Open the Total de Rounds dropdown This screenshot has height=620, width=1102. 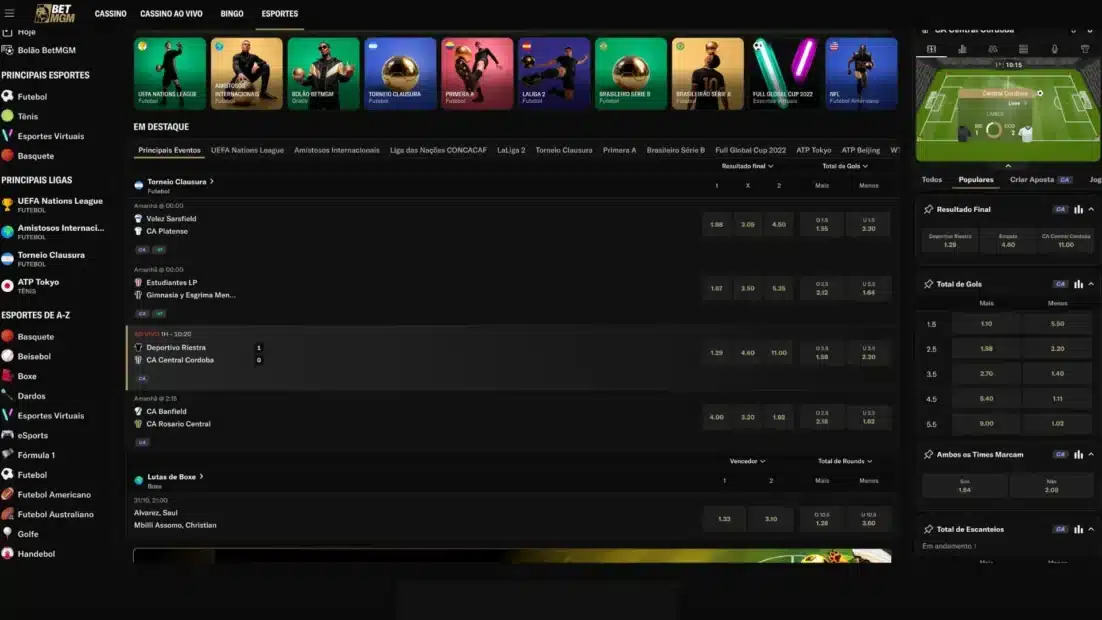click(845, 461)
